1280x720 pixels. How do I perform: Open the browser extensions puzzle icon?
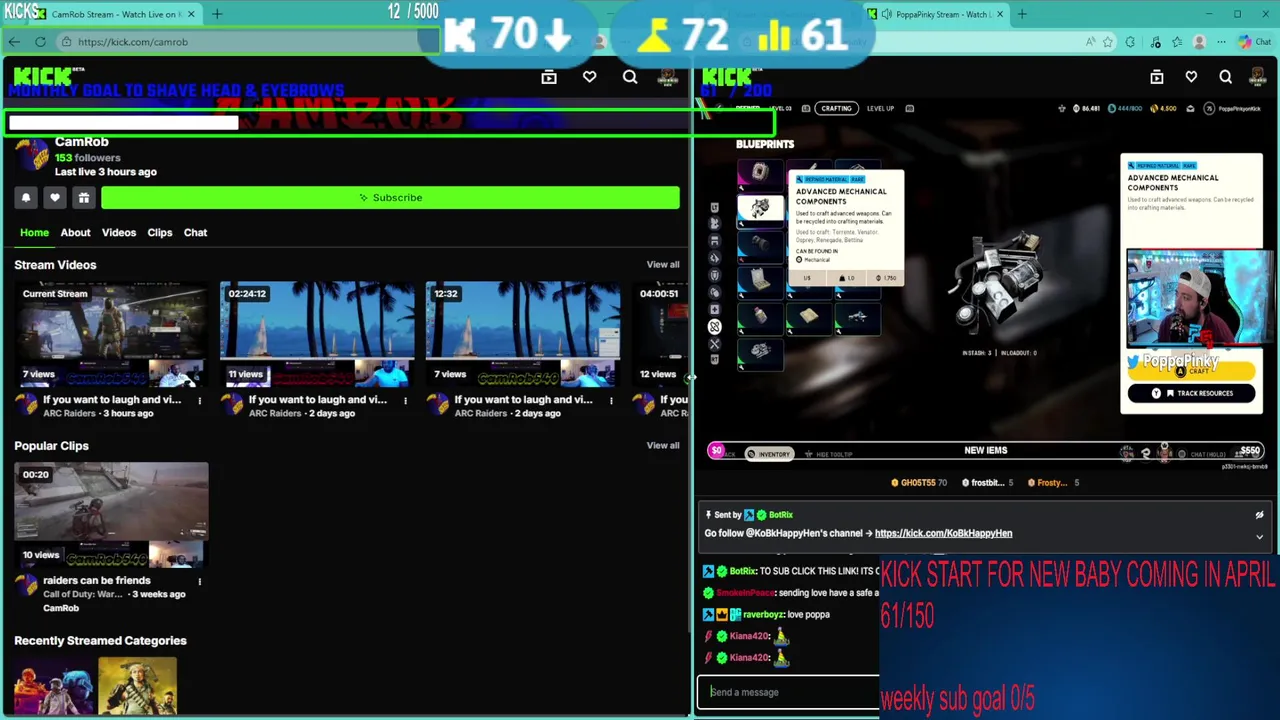1130,42
